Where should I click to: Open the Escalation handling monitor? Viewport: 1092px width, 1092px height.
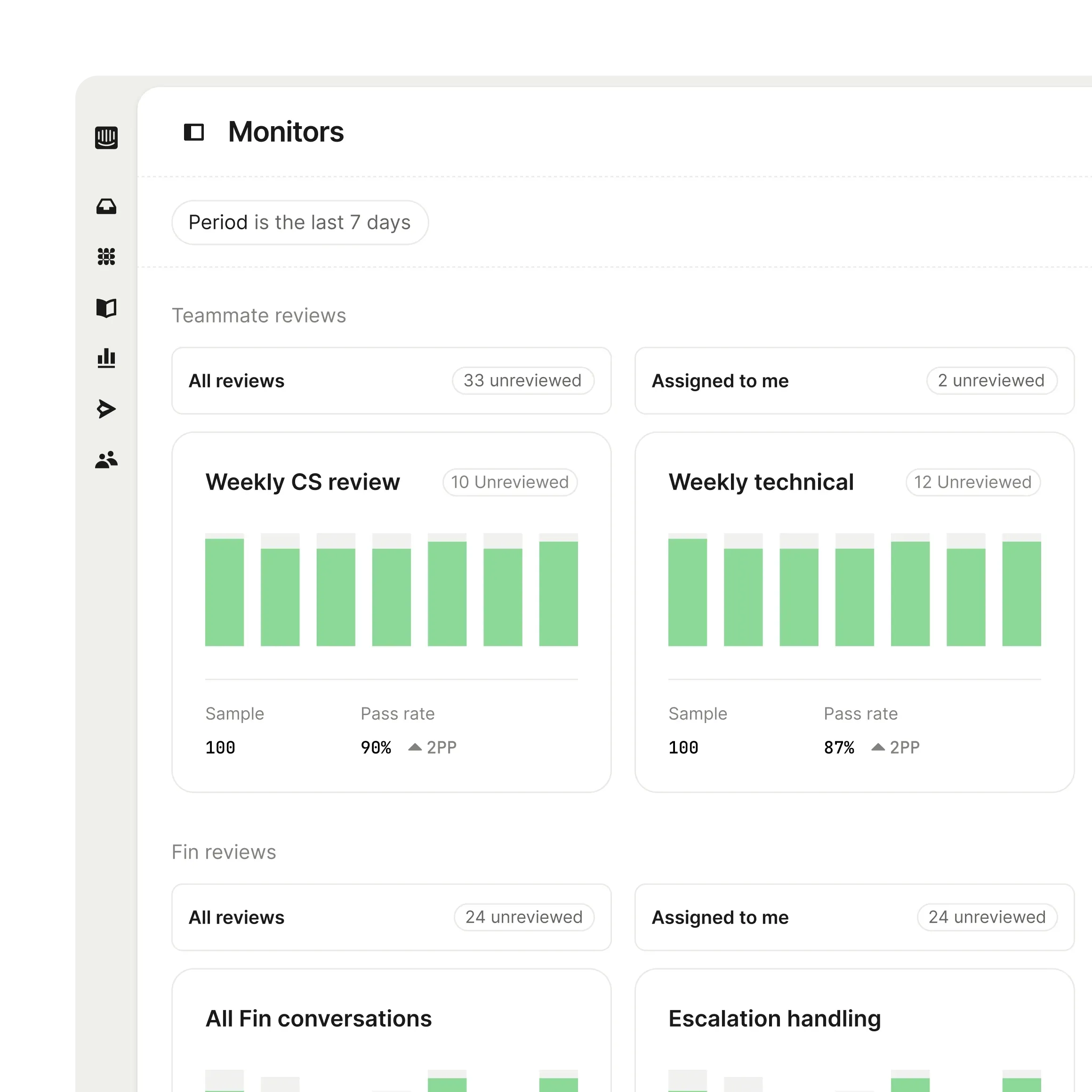[x=774, y=1019]
